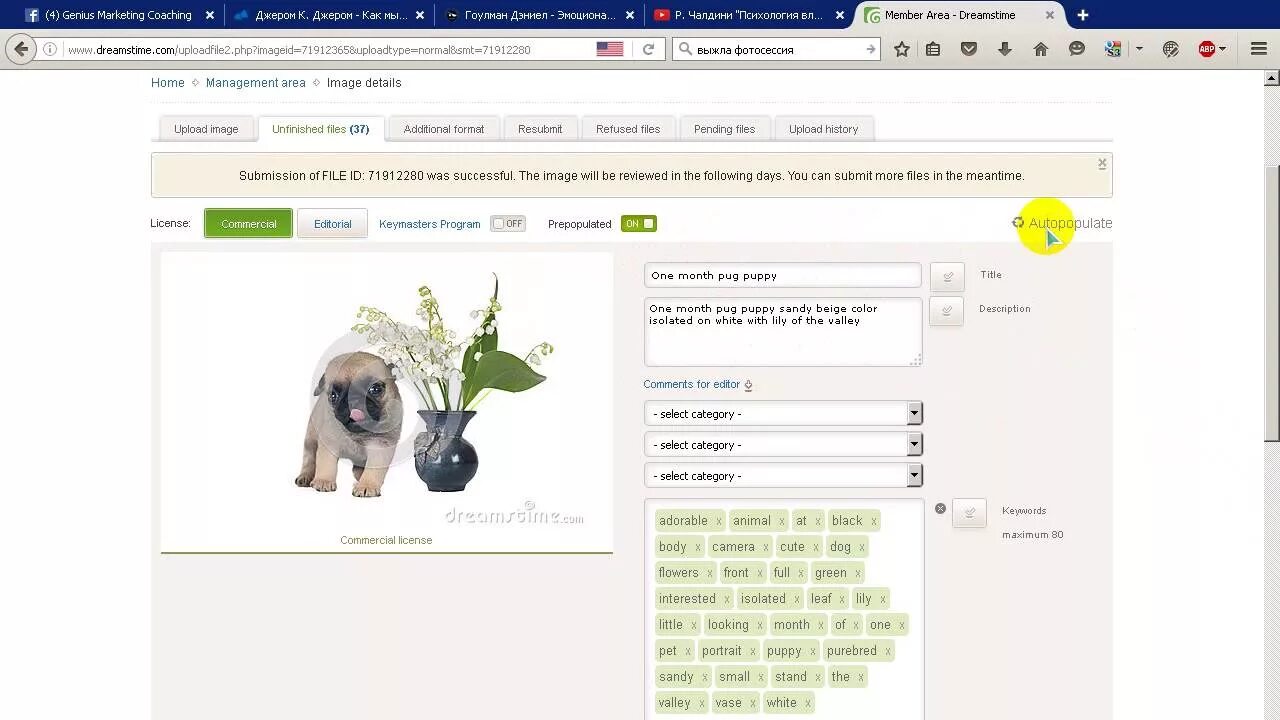The image size is (1280, 720).
Task: Go back with the browser back arrow
Action: pyautogui.click(x=21, y=49)
